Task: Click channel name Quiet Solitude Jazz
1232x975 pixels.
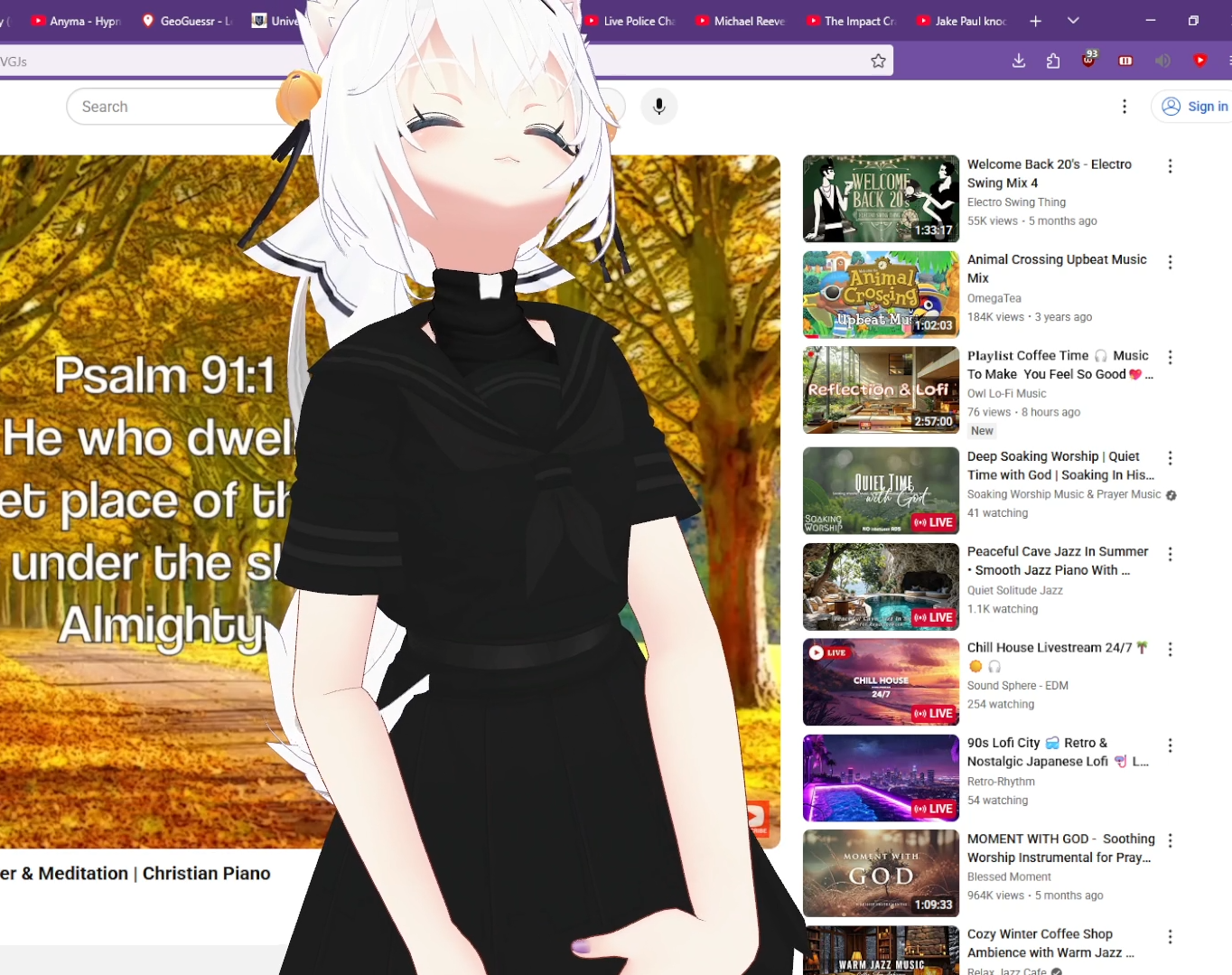Action: 1015,590
